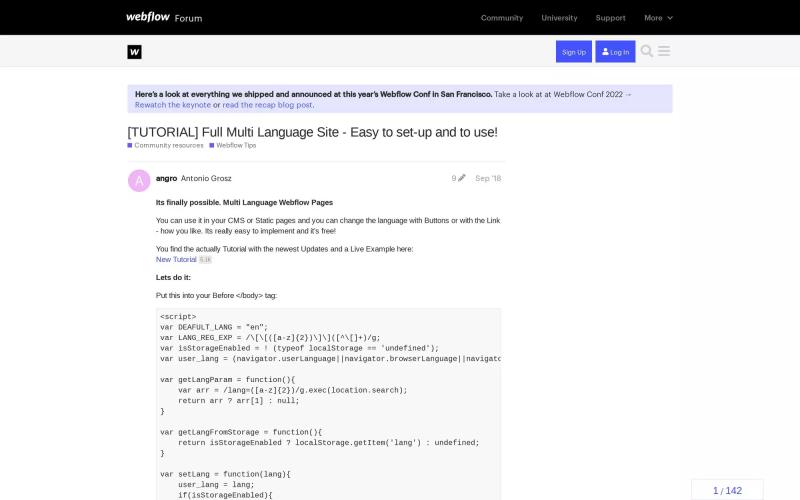
Task: Click angro's avatar circle
Action: [139, 181]
